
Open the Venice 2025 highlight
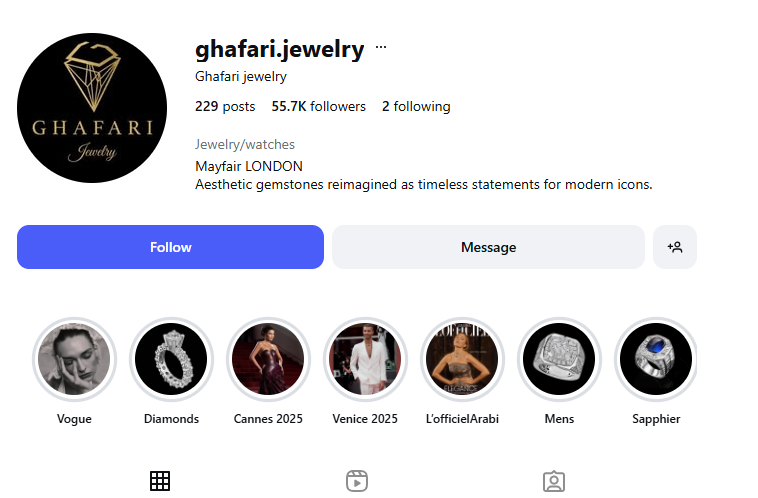click(x=365, y=359)
